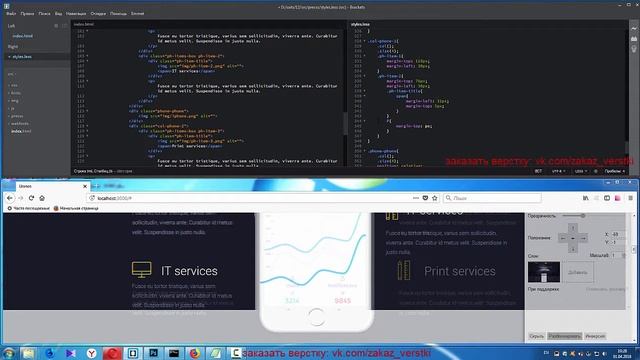This screenshot has height=360, width=640.
Task: Click the pink extension icon in Firefox toolbar
Action: [618, 198]
